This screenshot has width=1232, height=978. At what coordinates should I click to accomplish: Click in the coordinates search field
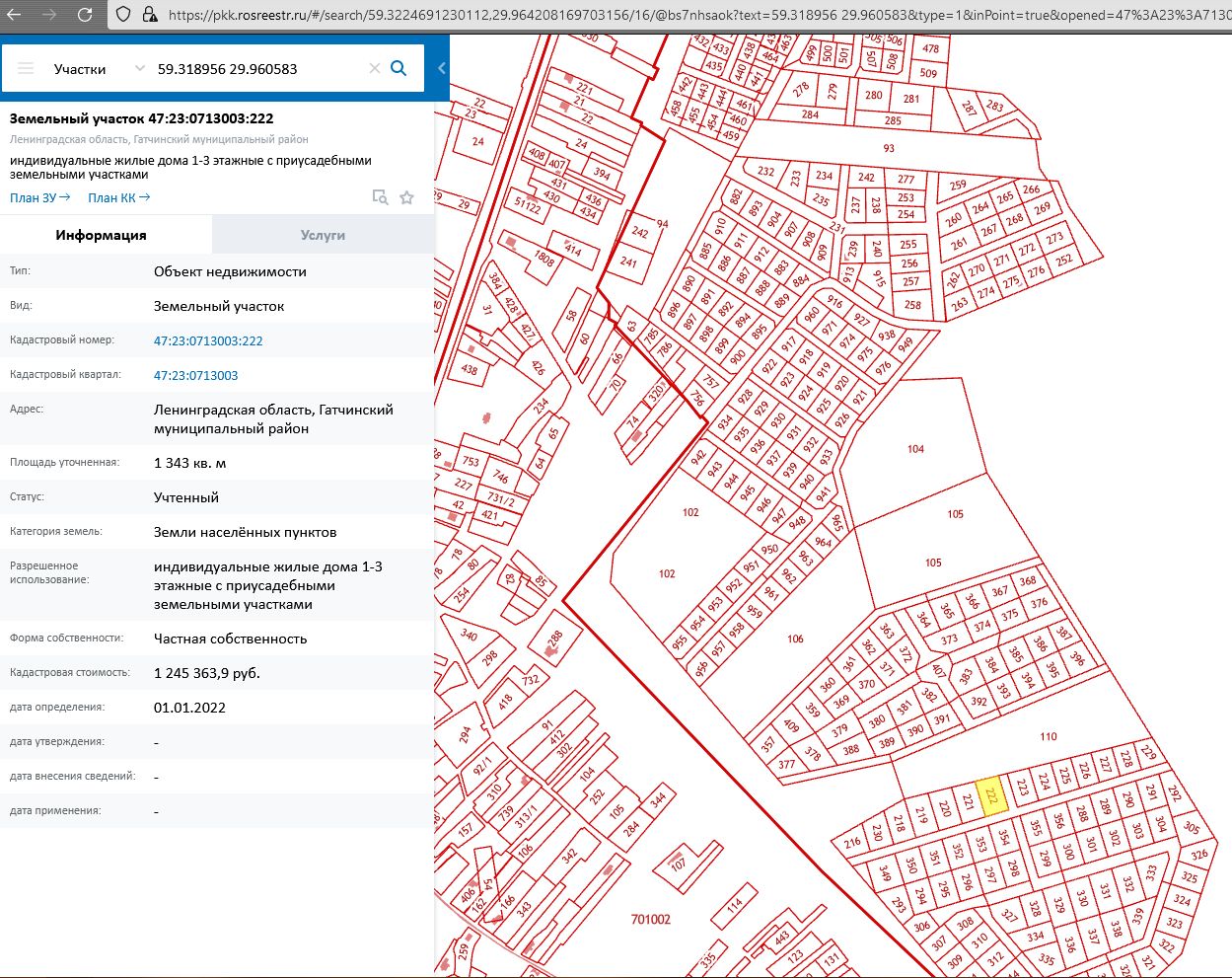click(256, 69)
